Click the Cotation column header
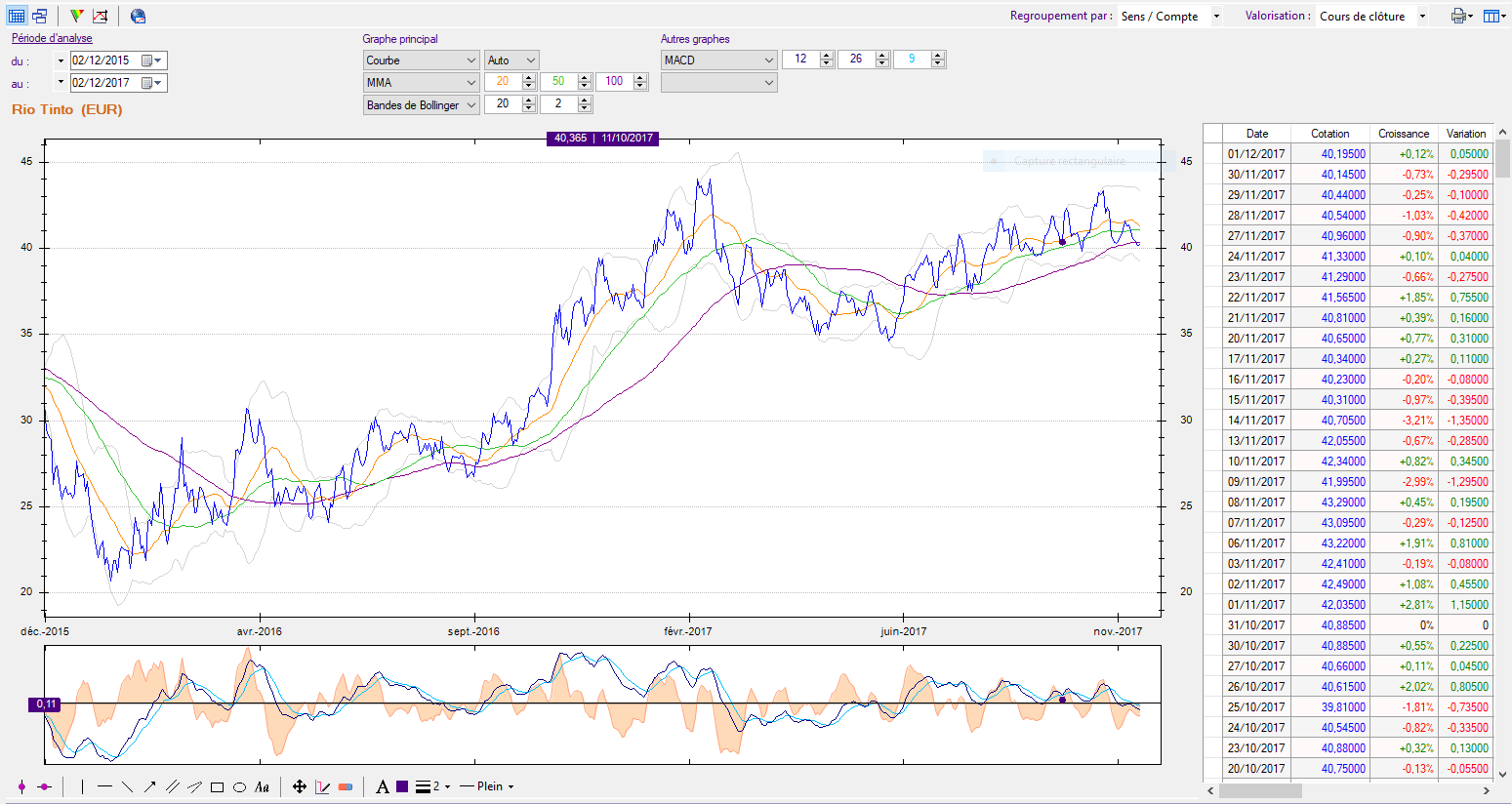This screenshot has width=1512, height=804. [x=1329, y=134]
